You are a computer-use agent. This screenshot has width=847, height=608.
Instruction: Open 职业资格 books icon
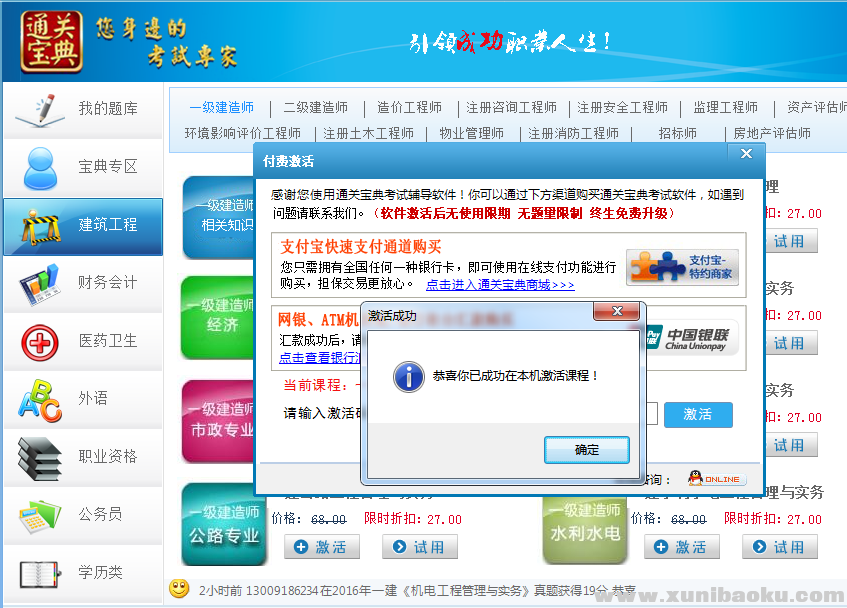pyautogui.click(x=40, y=457)
